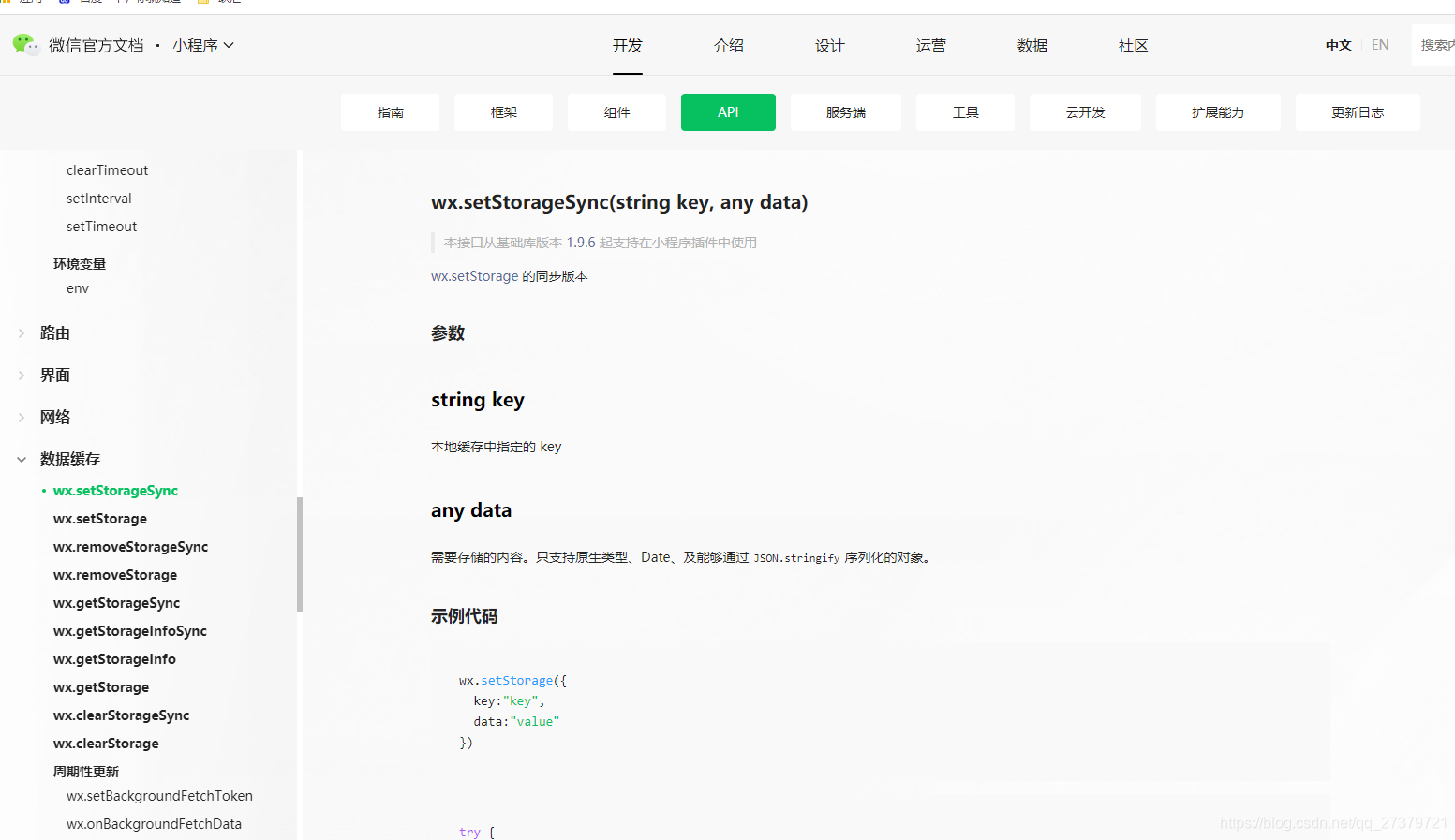Open the 界面 sidebar section
This screenshot has width=1455, height=840.
(55, 376)
